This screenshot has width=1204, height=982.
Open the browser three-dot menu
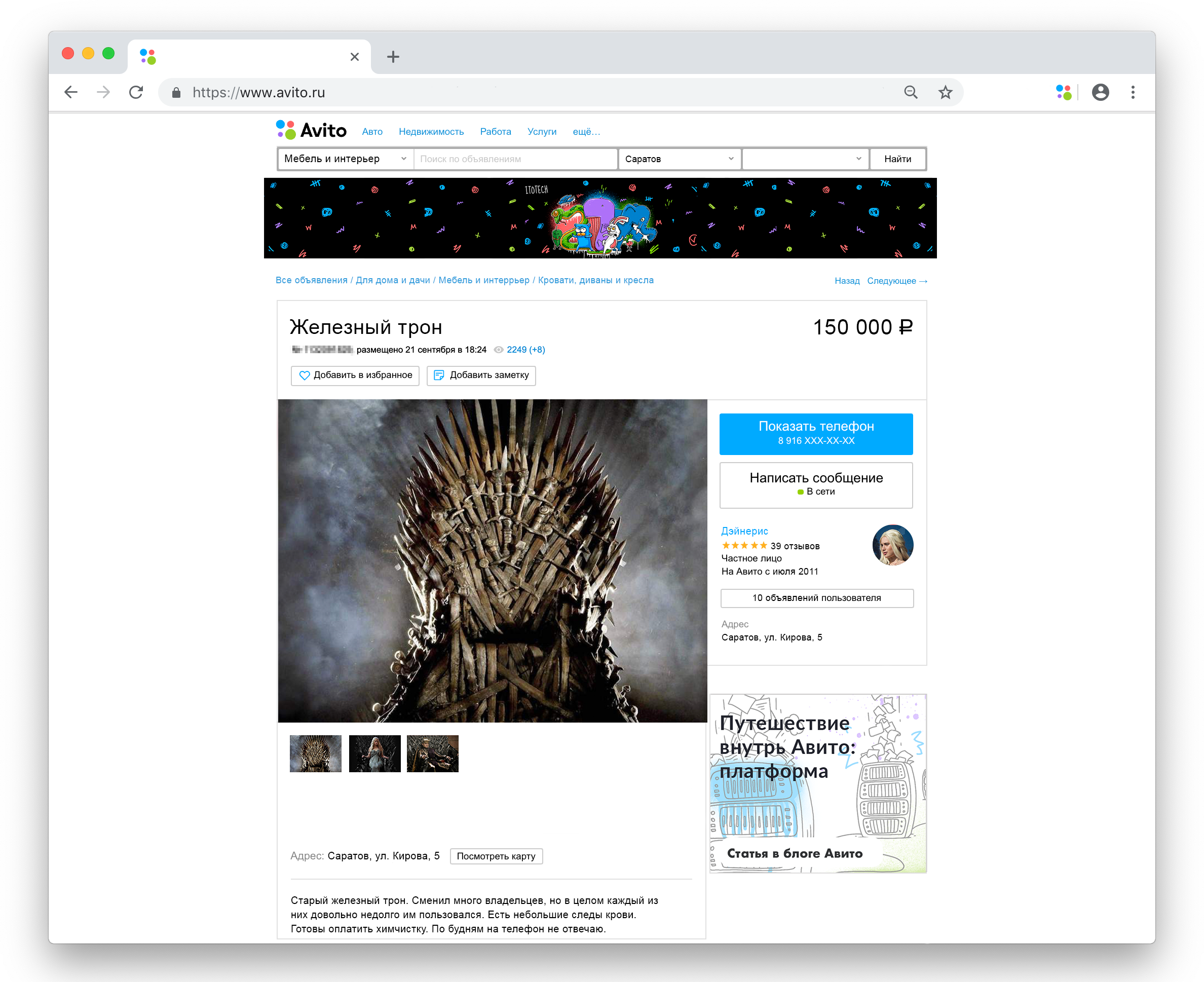(1132, 92)
